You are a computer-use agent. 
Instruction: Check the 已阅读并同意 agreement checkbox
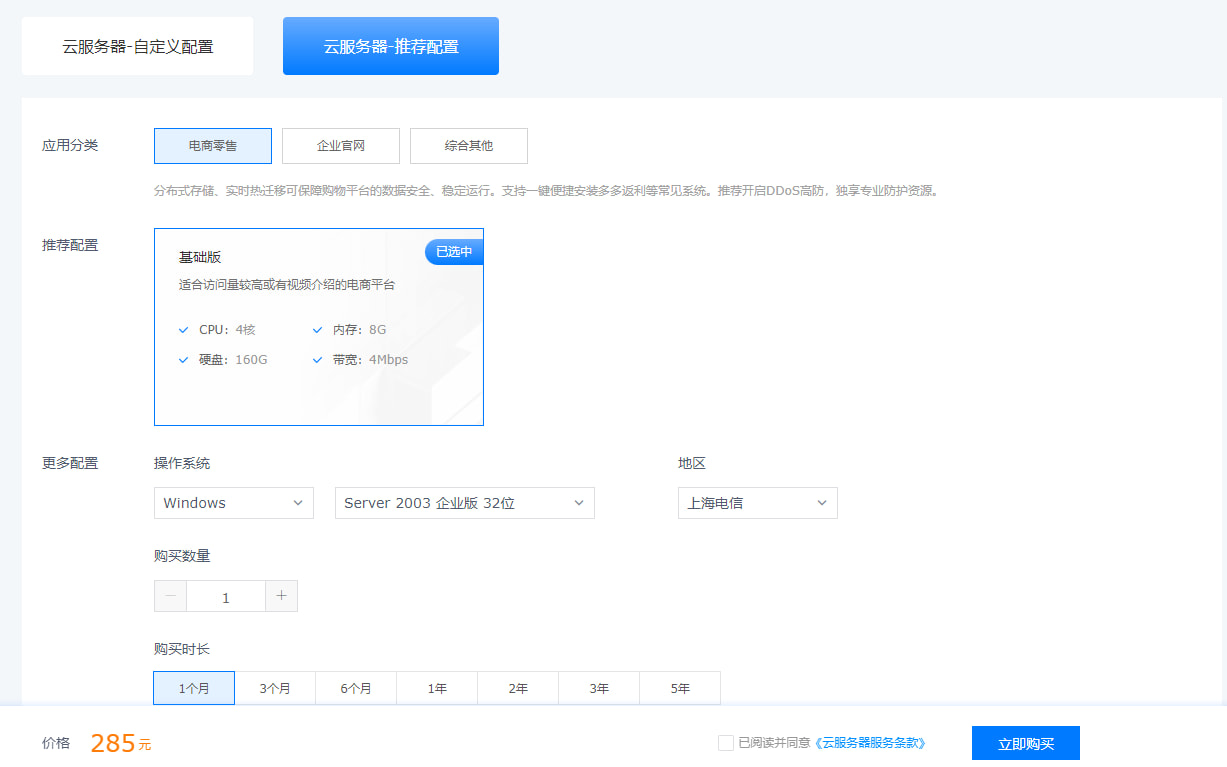725,743
